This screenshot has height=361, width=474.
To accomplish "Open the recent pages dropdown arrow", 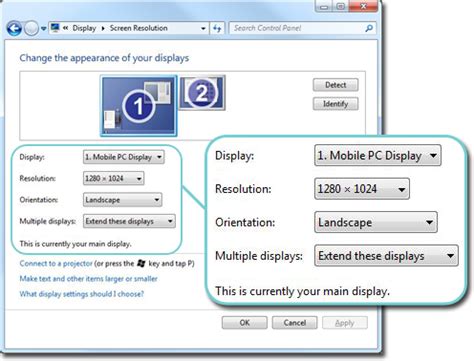I will [43, 29].
